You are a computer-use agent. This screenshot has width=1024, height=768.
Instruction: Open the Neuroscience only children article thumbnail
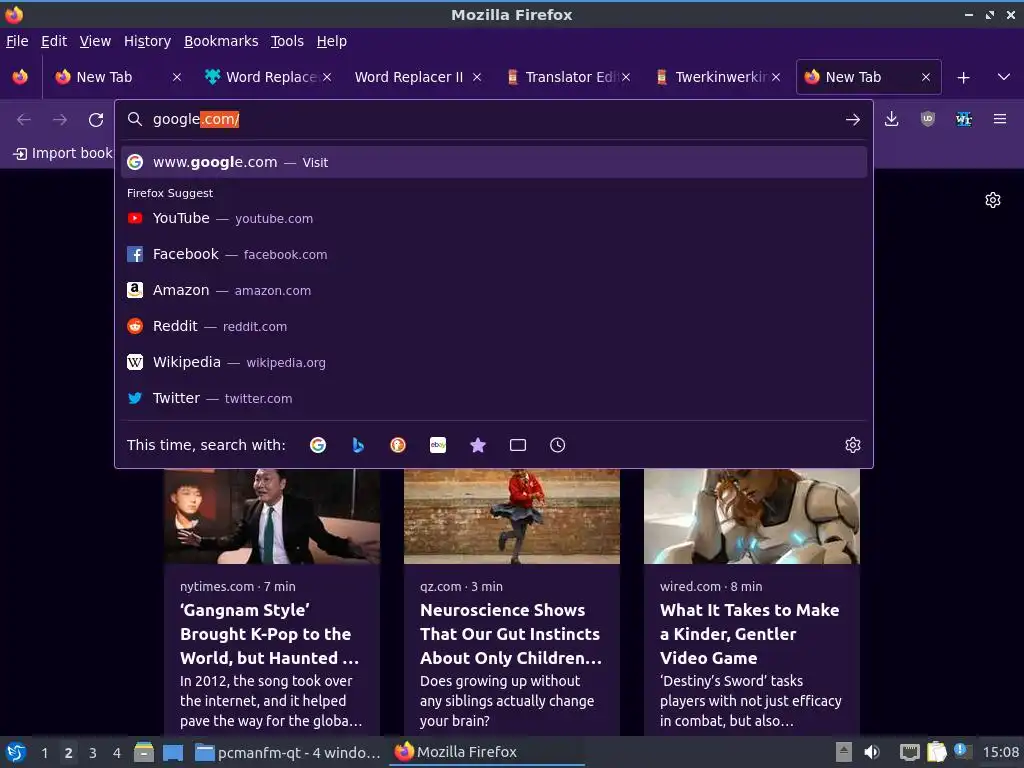512,516
